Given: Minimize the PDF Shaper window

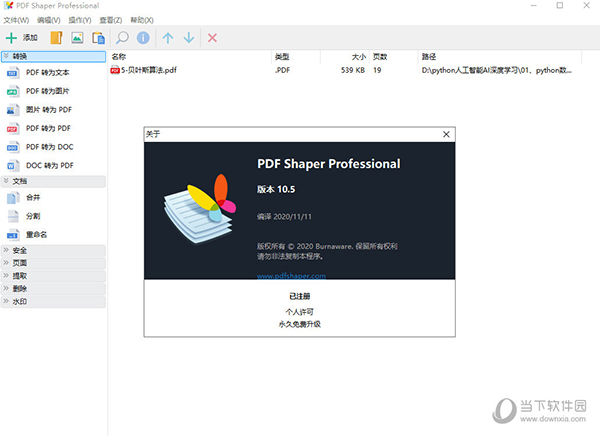Looking at the screenshot, I should 534,5.
